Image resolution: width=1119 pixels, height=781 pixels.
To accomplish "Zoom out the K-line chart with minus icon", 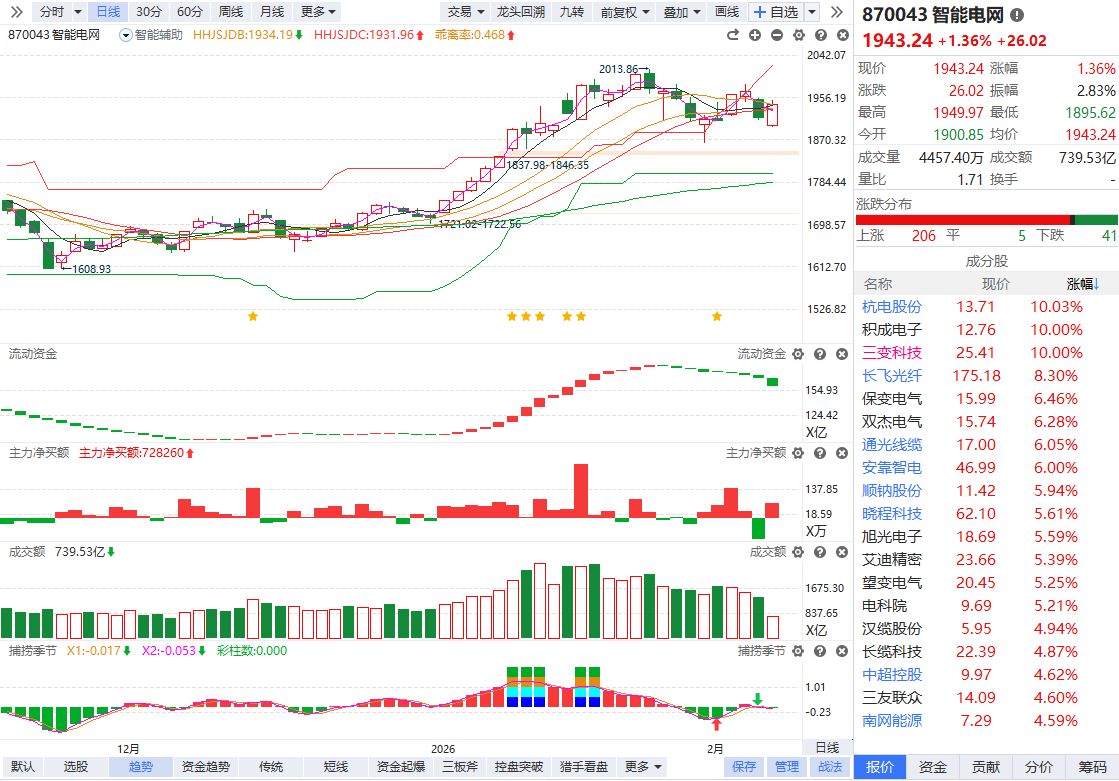I will [x=776, y=35].
